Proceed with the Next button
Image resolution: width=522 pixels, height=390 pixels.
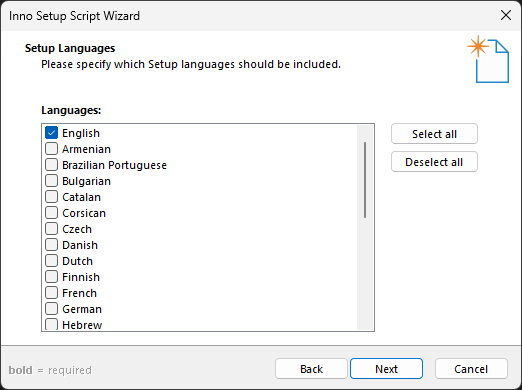386,369
